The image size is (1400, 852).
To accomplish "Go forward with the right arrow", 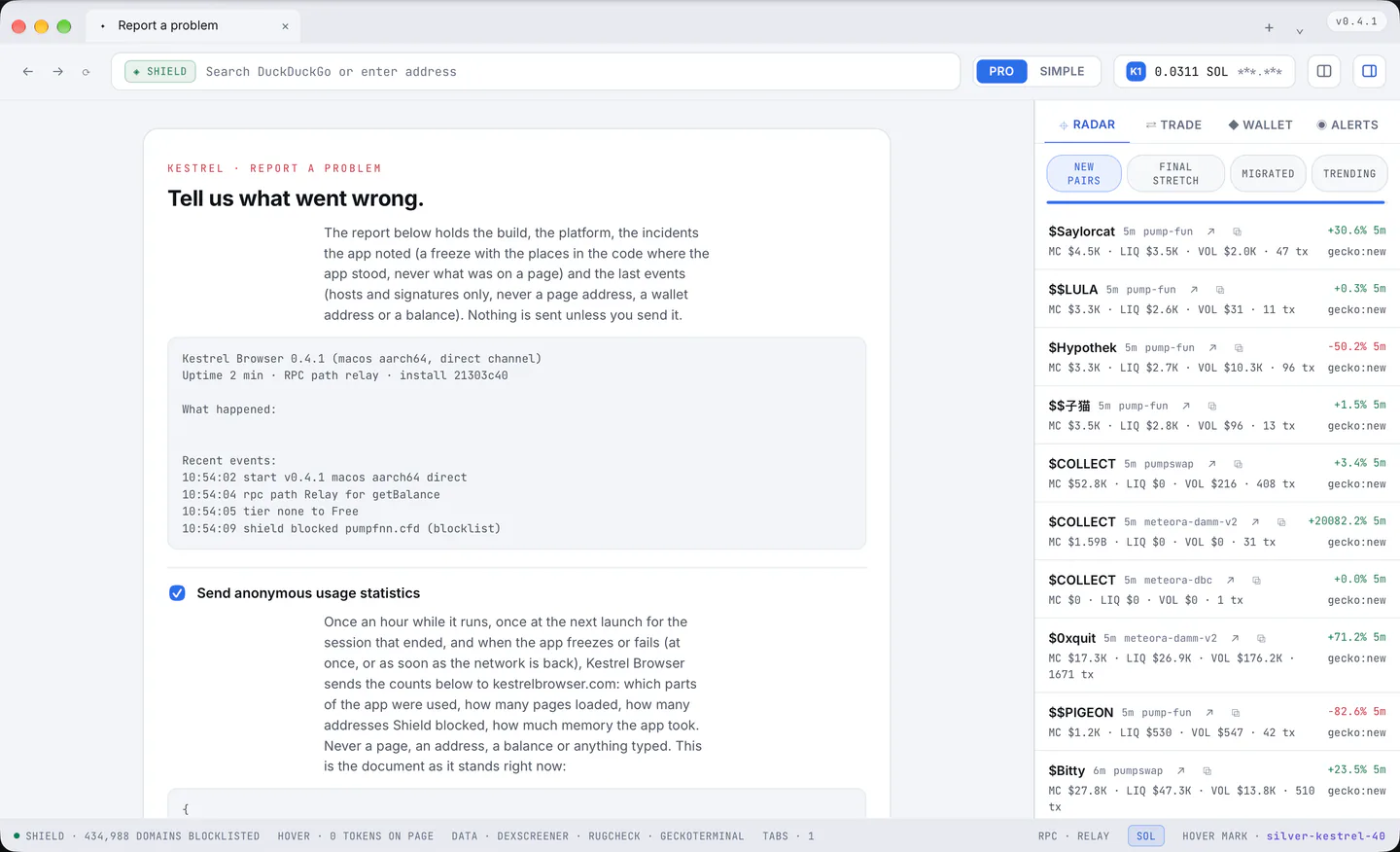I will tap(58, 72).
